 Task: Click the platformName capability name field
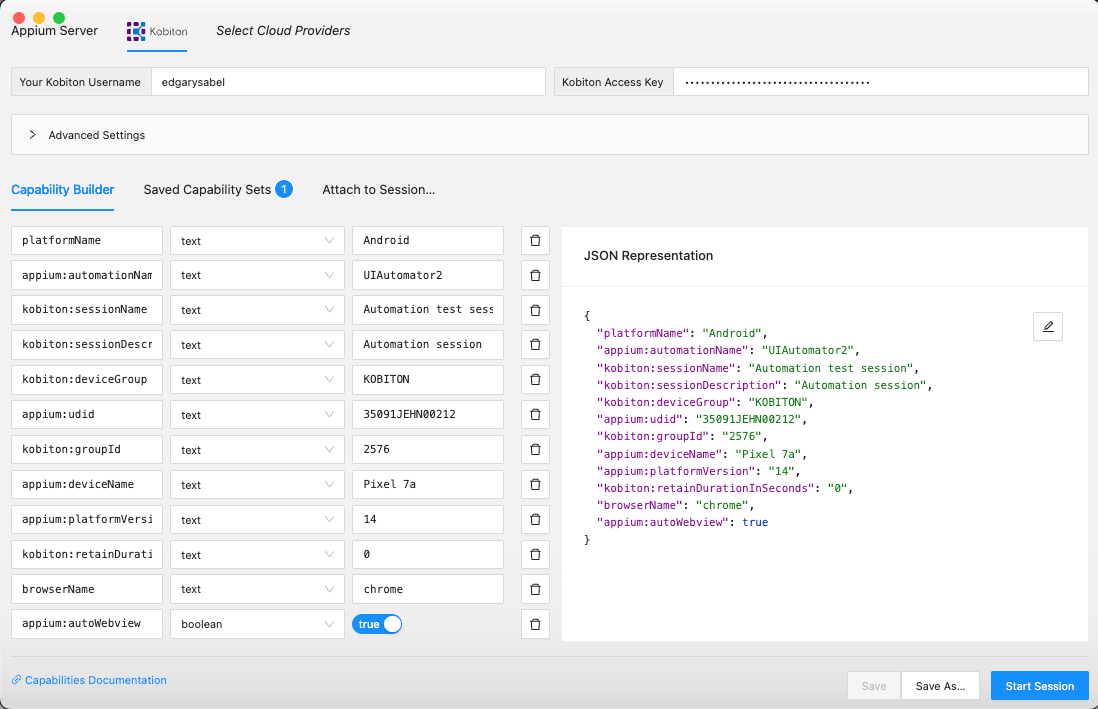pos(87,240)
